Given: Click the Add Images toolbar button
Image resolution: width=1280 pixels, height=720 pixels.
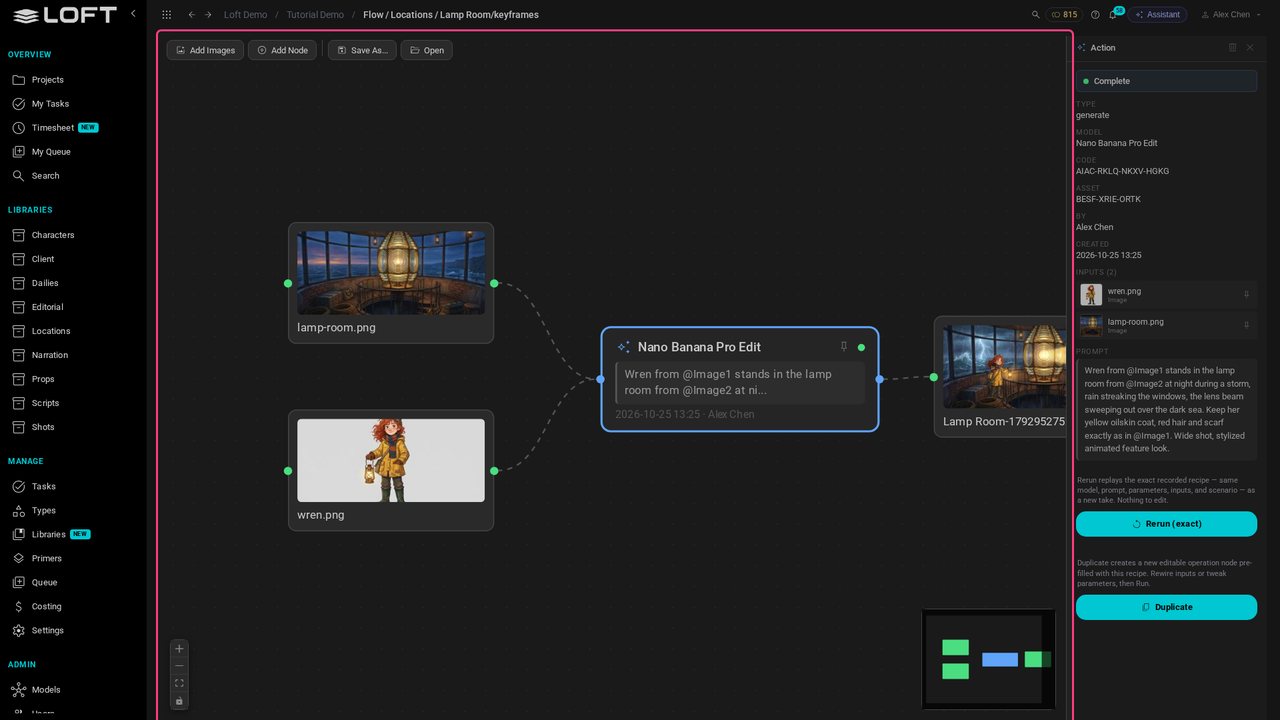Looking at the screenshot, I should coord(205,50).
